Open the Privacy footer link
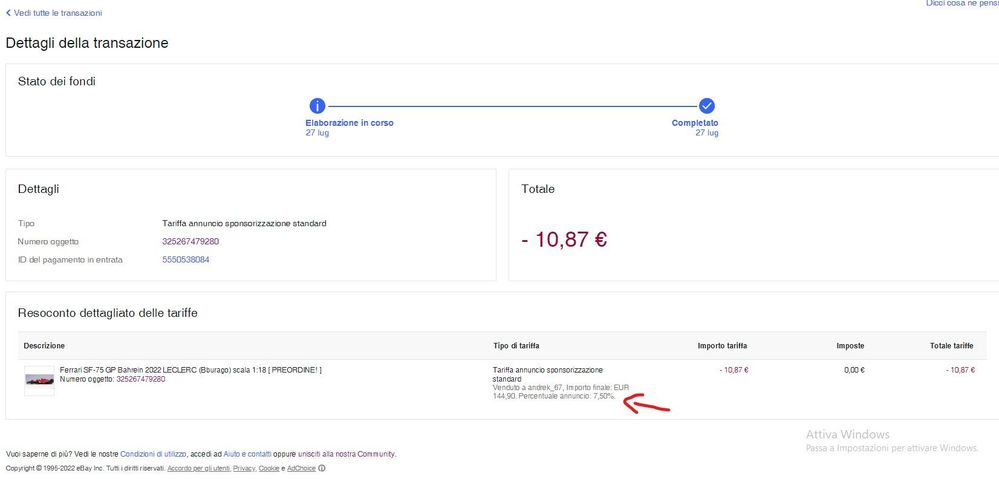 tap(245, 468)
